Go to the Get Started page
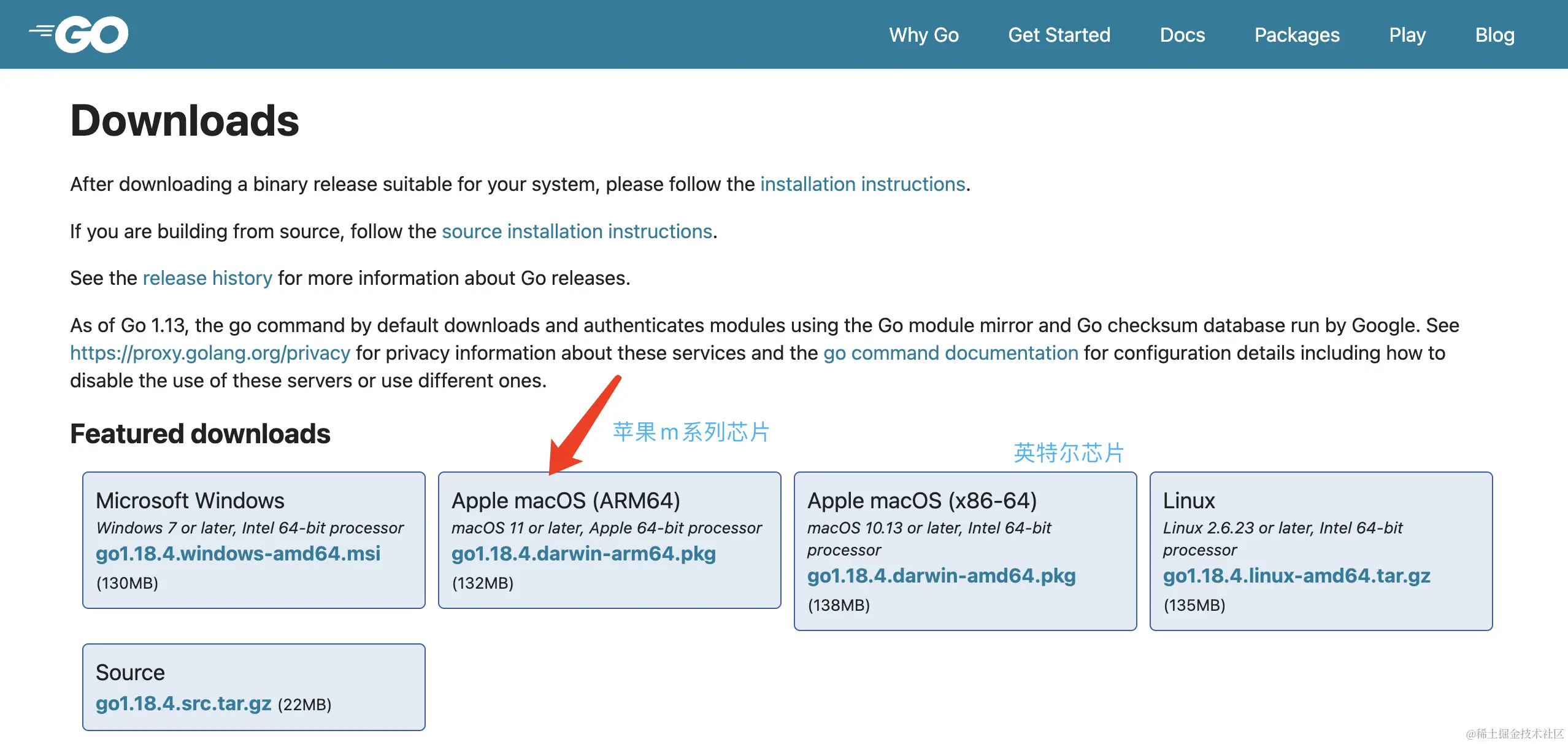This screenshot has height=744, width=1568. coord(1059,35)
